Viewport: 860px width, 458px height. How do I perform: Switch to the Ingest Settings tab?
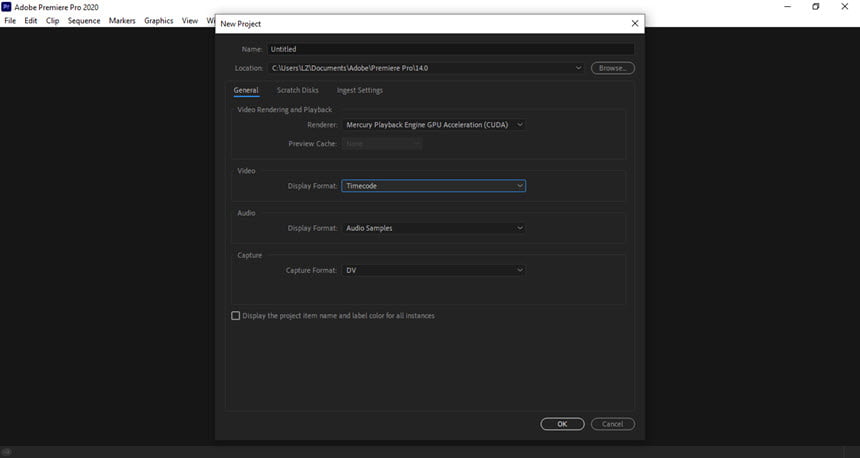click(x=360, y=90)
